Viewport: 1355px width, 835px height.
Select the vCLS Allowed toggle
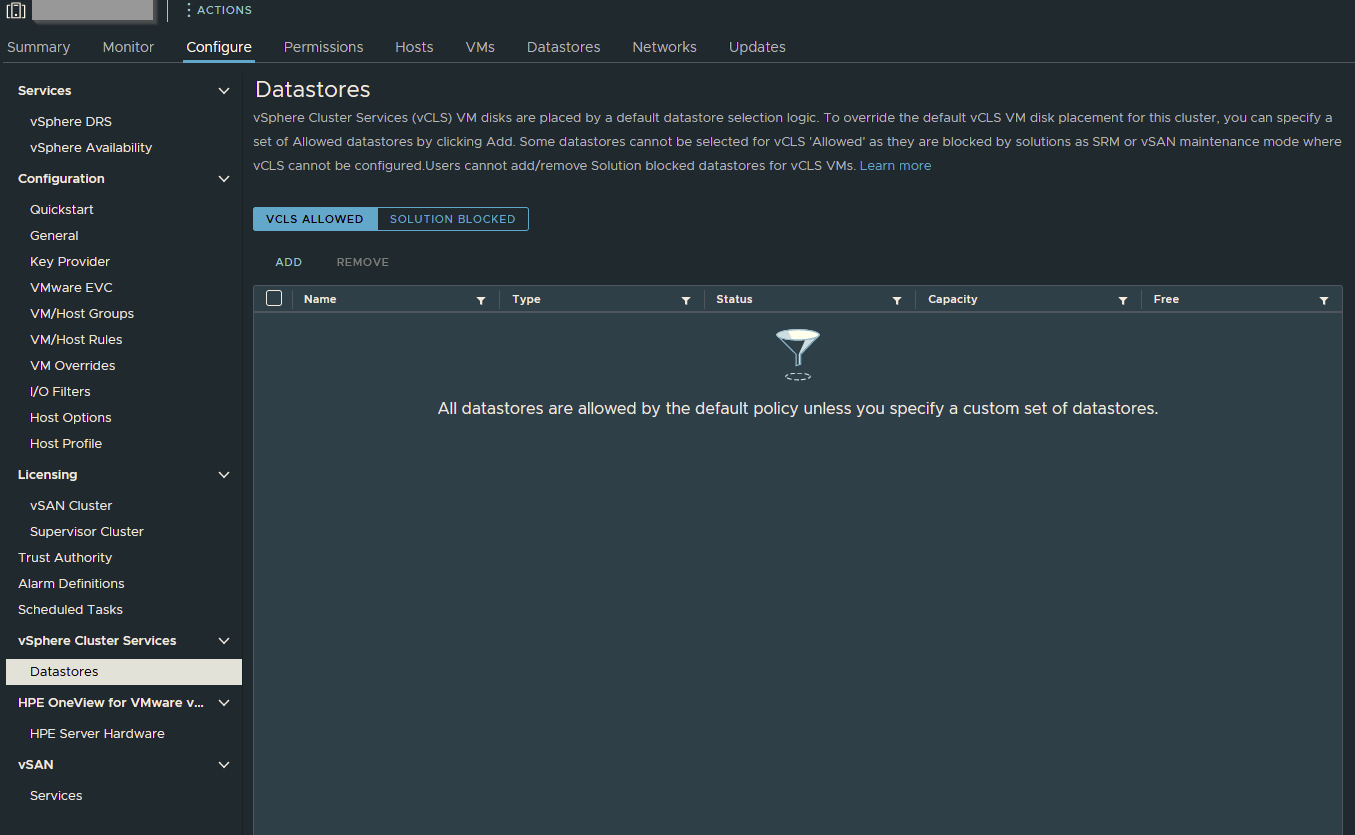click(315, 219)
